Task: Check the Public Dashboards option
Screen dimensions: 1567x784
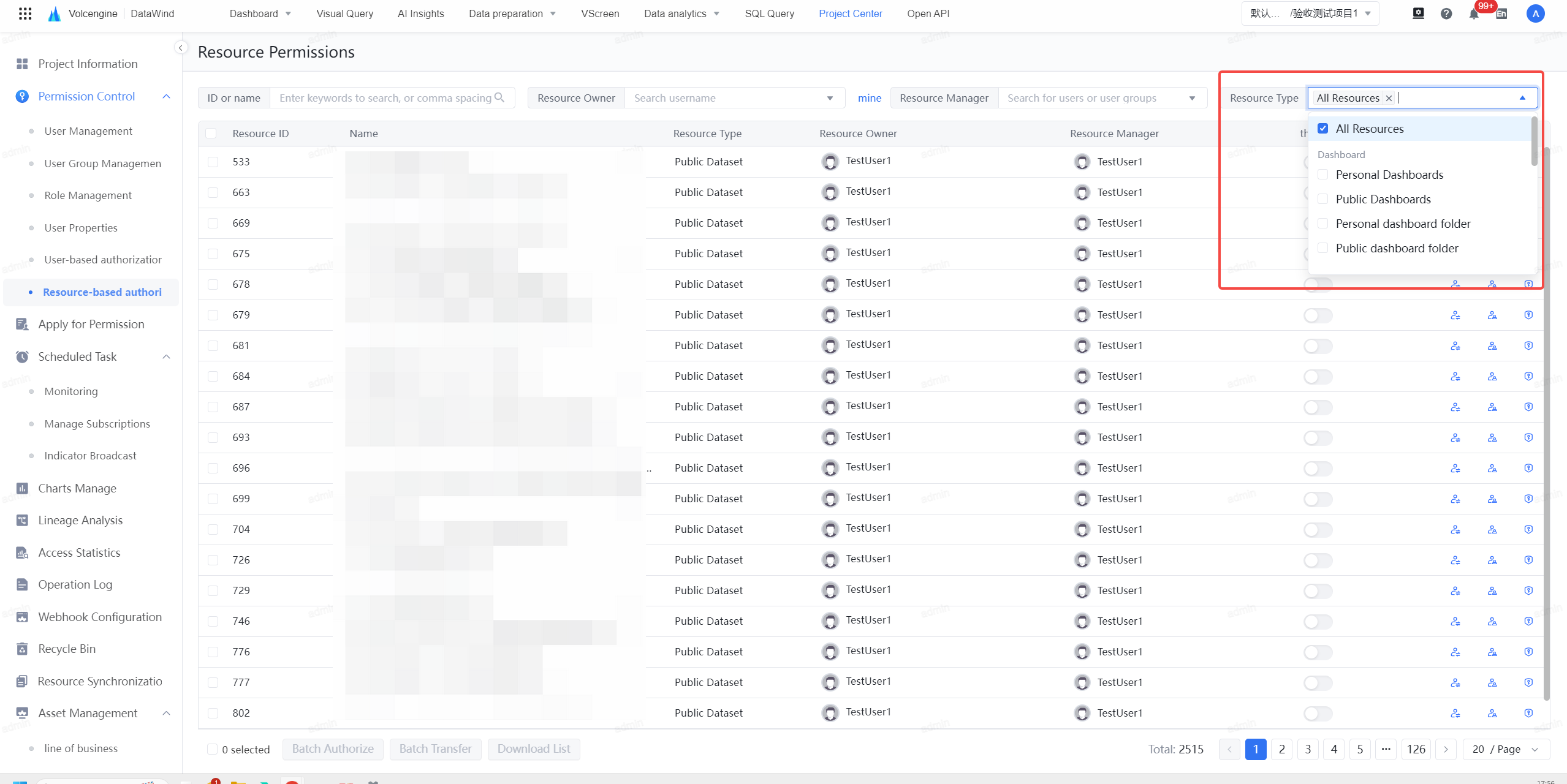Action: click(x=1322, y=199)
